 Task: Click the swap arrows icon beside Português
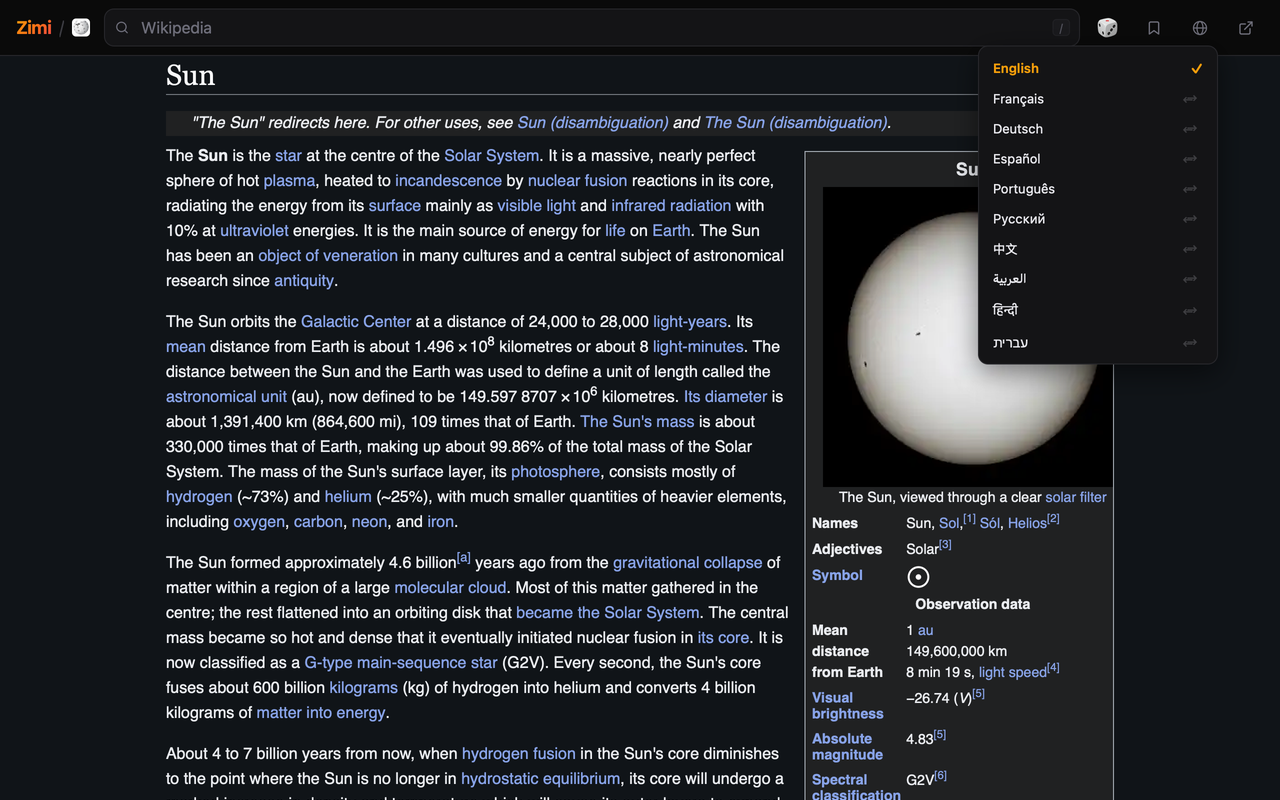pyautogui.click(x=1190, y=189)
